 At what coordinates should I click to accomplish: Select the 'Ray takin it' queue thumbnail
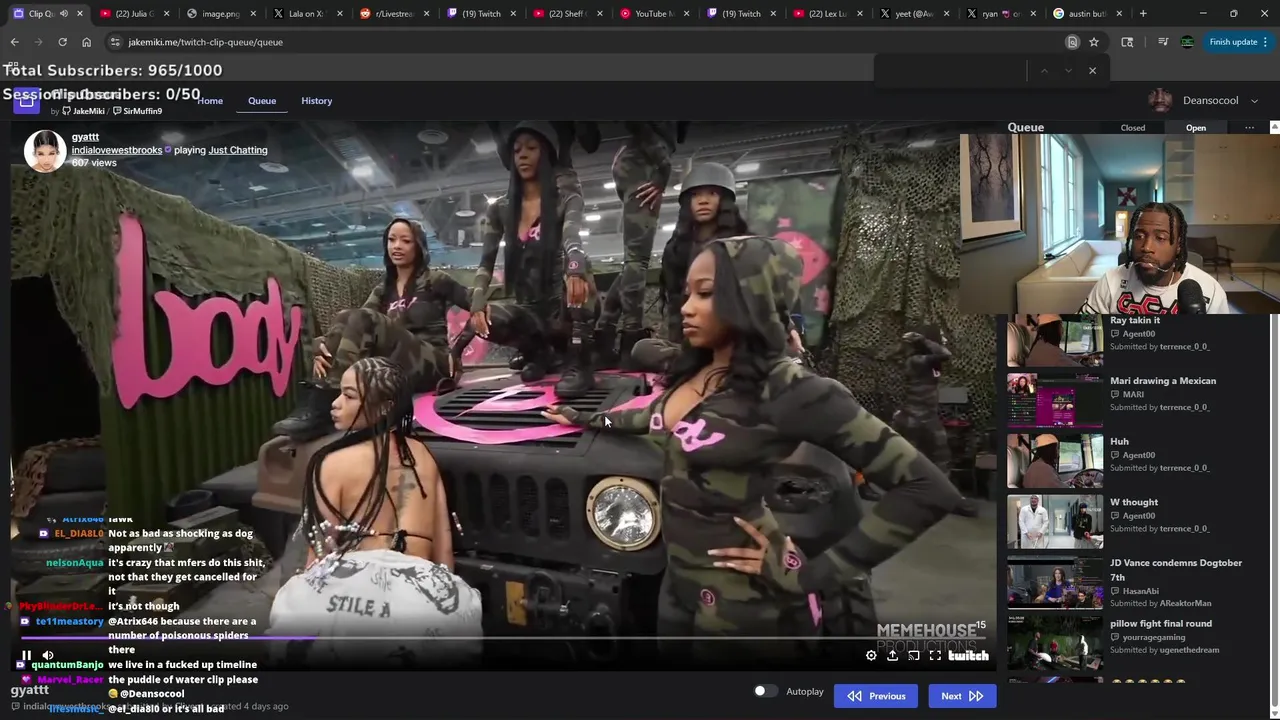[1055, 340]
